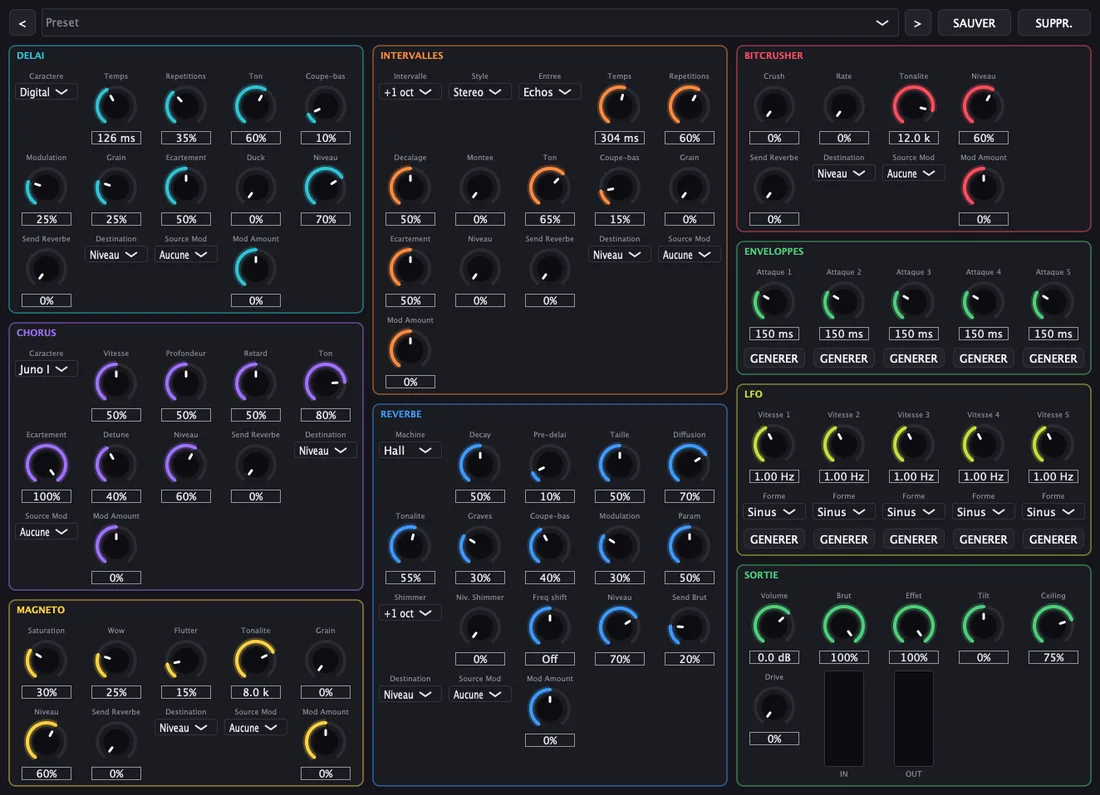Click the INTERVALLES Montee knob
This screenshot has width=1100, height=795.
click(x=480, y=187)
